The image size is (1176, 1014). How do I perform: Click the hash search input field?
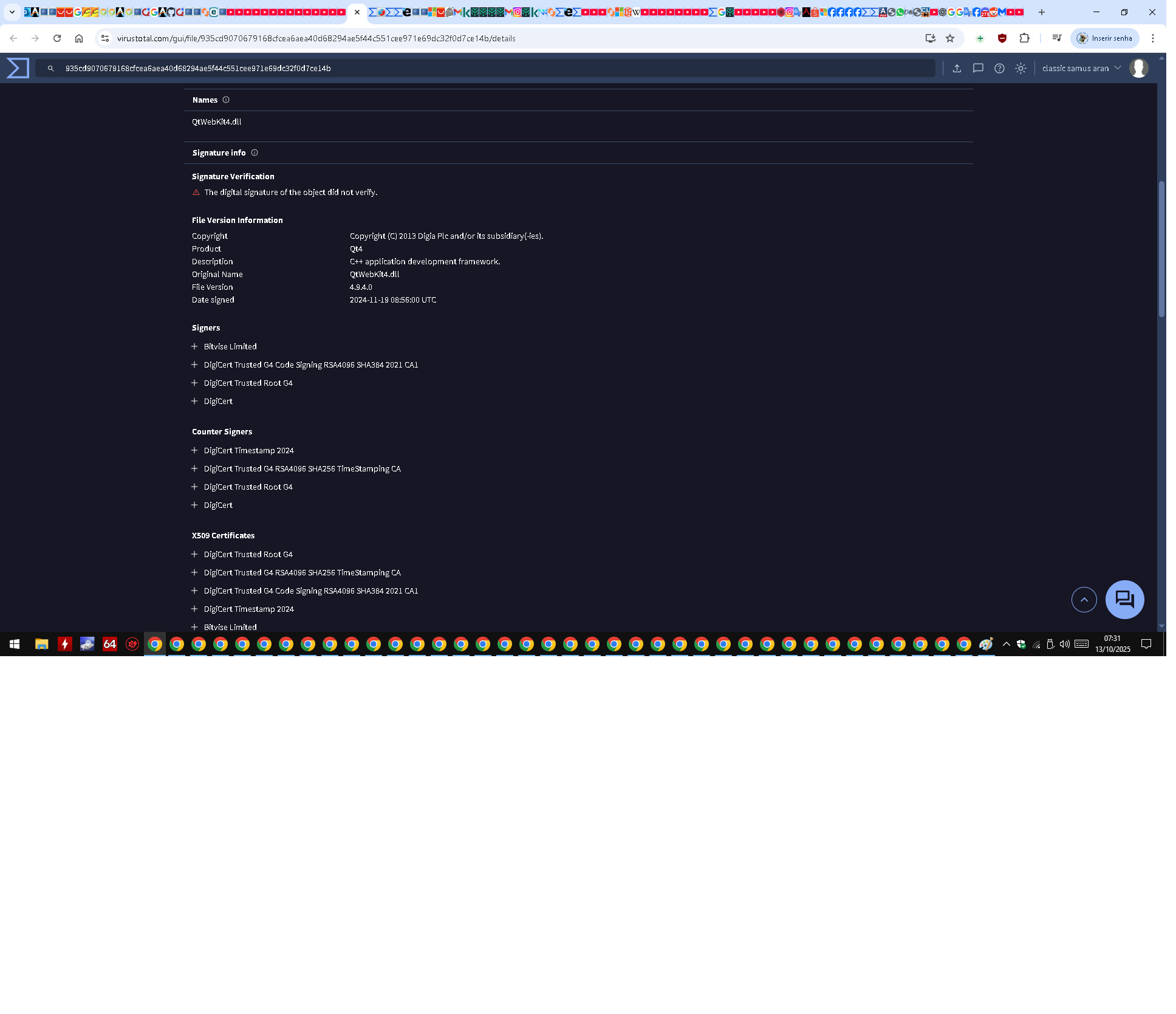(x=485, y=69)
